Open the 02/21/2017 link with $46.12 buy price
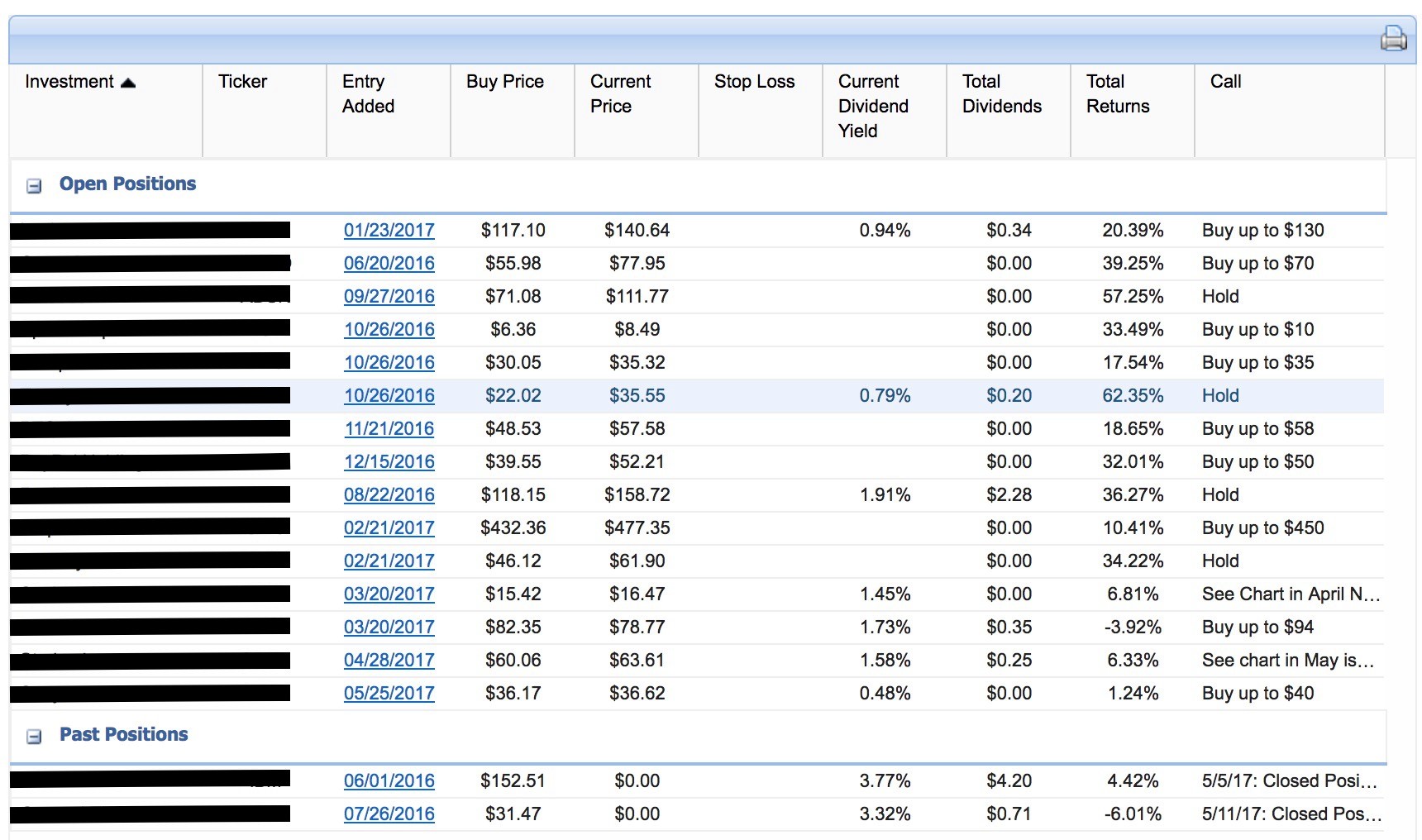The image size is (1422, 840). tap(389, 561)
